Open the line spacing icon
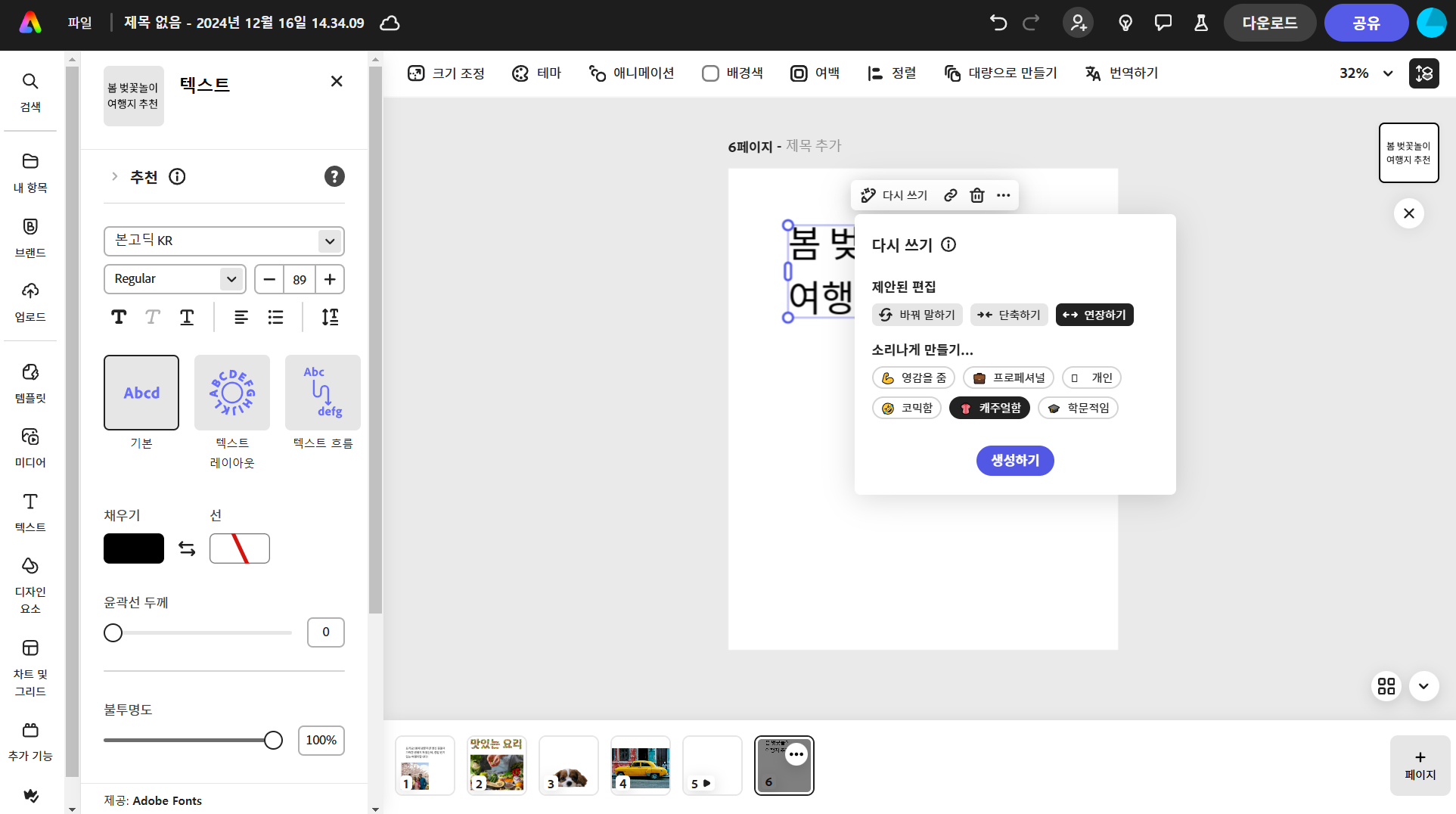Image resolution: width=1456 pixels, height=814 pixels. point(330,317)
